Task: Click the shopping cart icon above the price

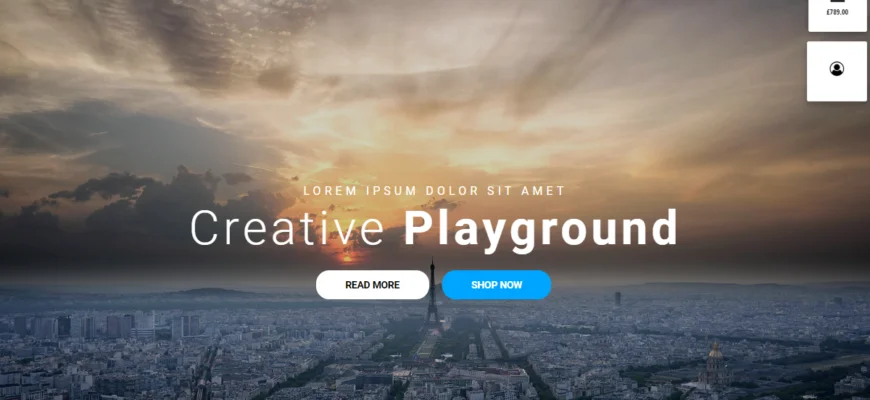Action: click(837, 3)
